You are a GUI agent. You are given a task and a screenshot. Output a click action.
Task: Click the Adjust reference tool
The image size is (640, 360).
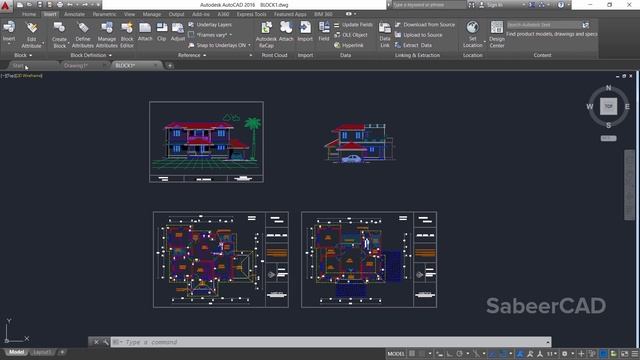click(178, 32)
